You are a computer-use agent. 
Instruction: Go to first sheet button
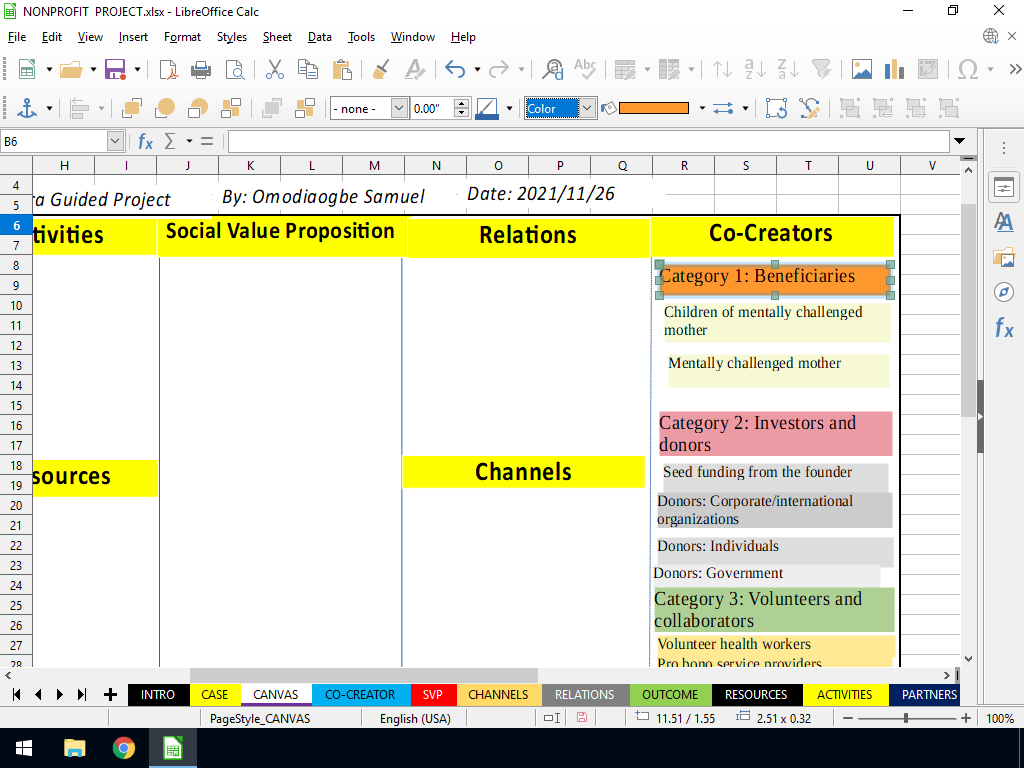(x=16, y=694)
